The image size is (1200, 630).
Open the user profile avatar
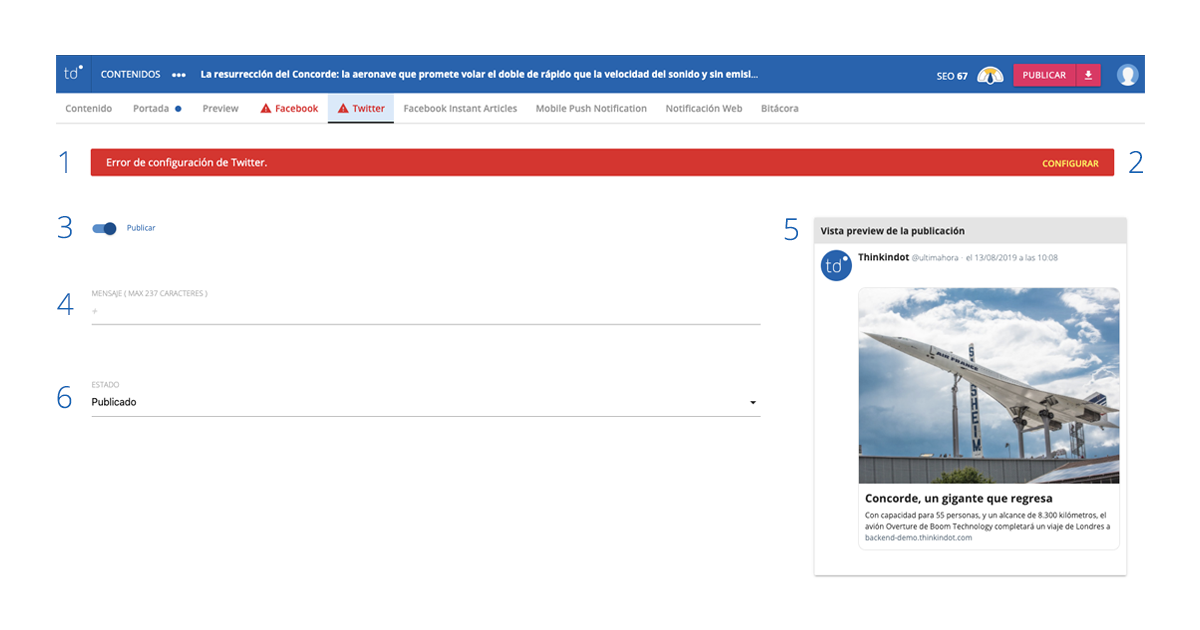[x=1128, y=75]
